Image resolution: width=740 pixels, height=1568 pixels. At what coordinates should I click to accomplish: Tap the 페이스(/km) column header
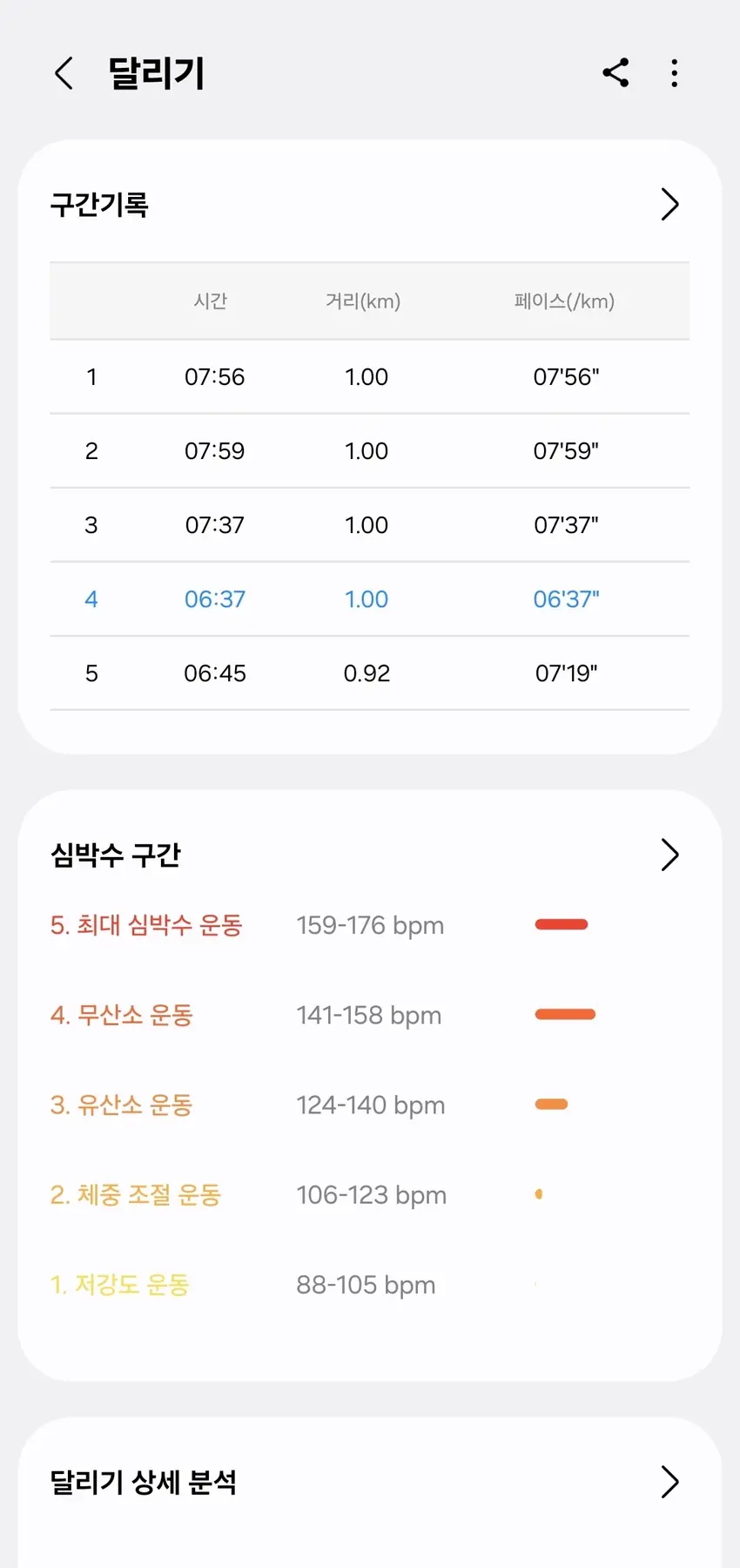coord(564,301)
